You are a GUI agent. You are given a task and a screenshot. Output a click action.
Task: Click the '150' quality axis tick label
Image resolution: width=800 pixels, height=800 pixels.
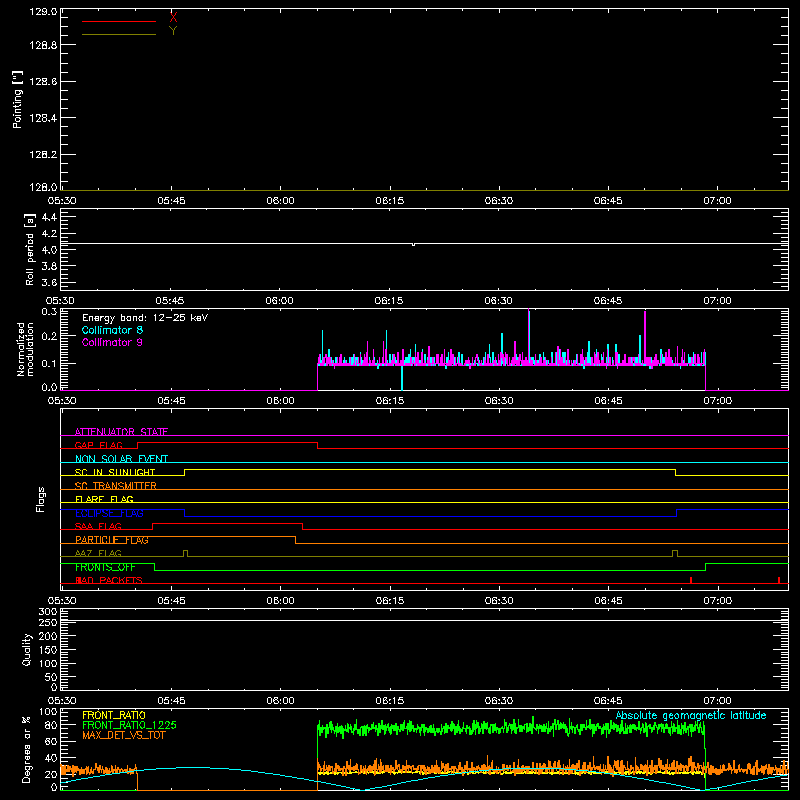(48, 650)
